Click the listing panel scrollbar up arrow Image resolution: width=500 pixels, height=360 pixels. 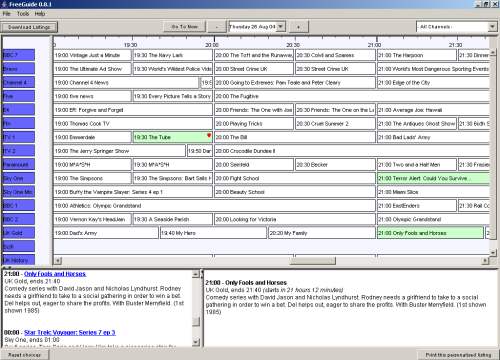[196, 274]
